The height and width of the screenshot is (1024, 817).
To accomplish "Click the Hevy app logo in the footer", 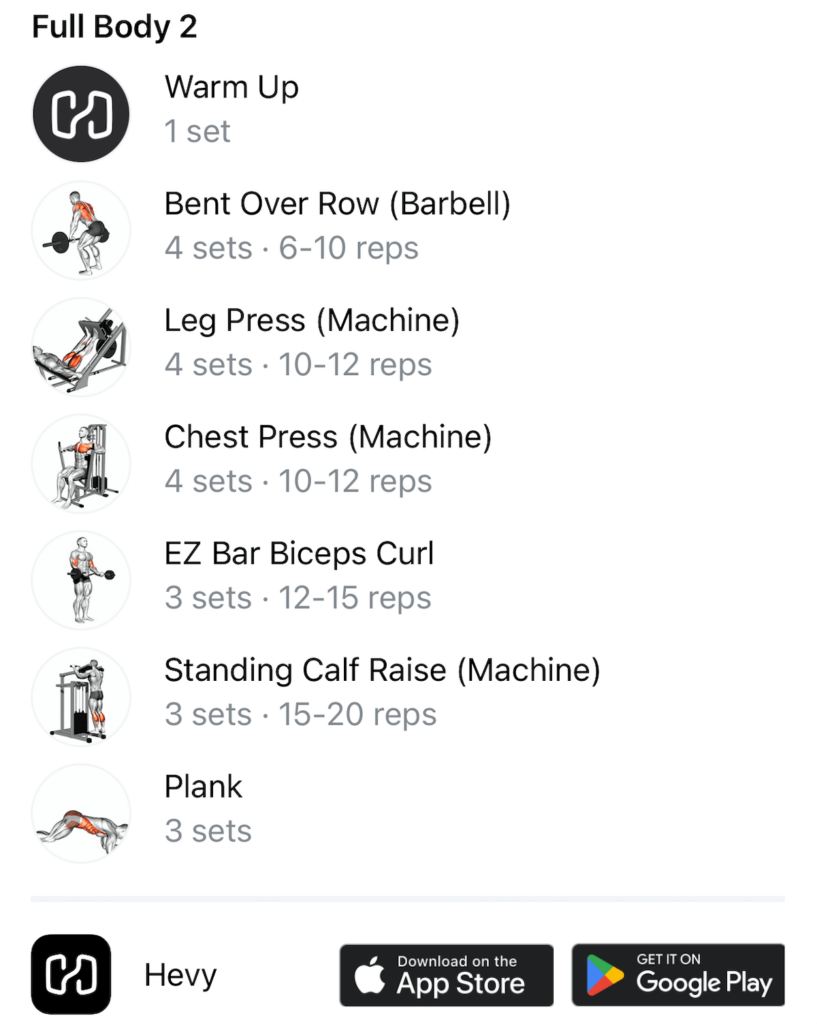I will tap(71, 974).
